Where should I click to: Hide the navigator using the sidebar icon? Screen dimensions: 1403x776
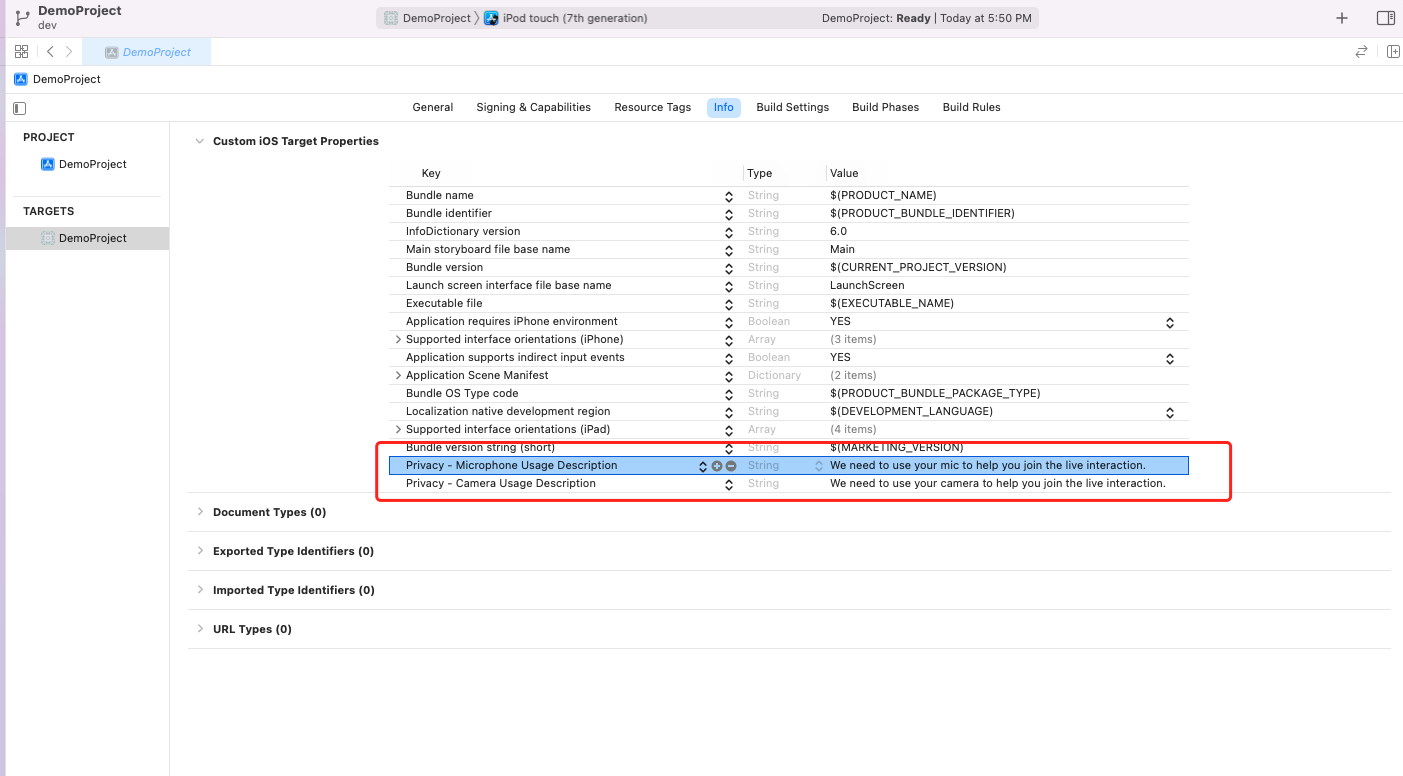[x=18, y=107]
